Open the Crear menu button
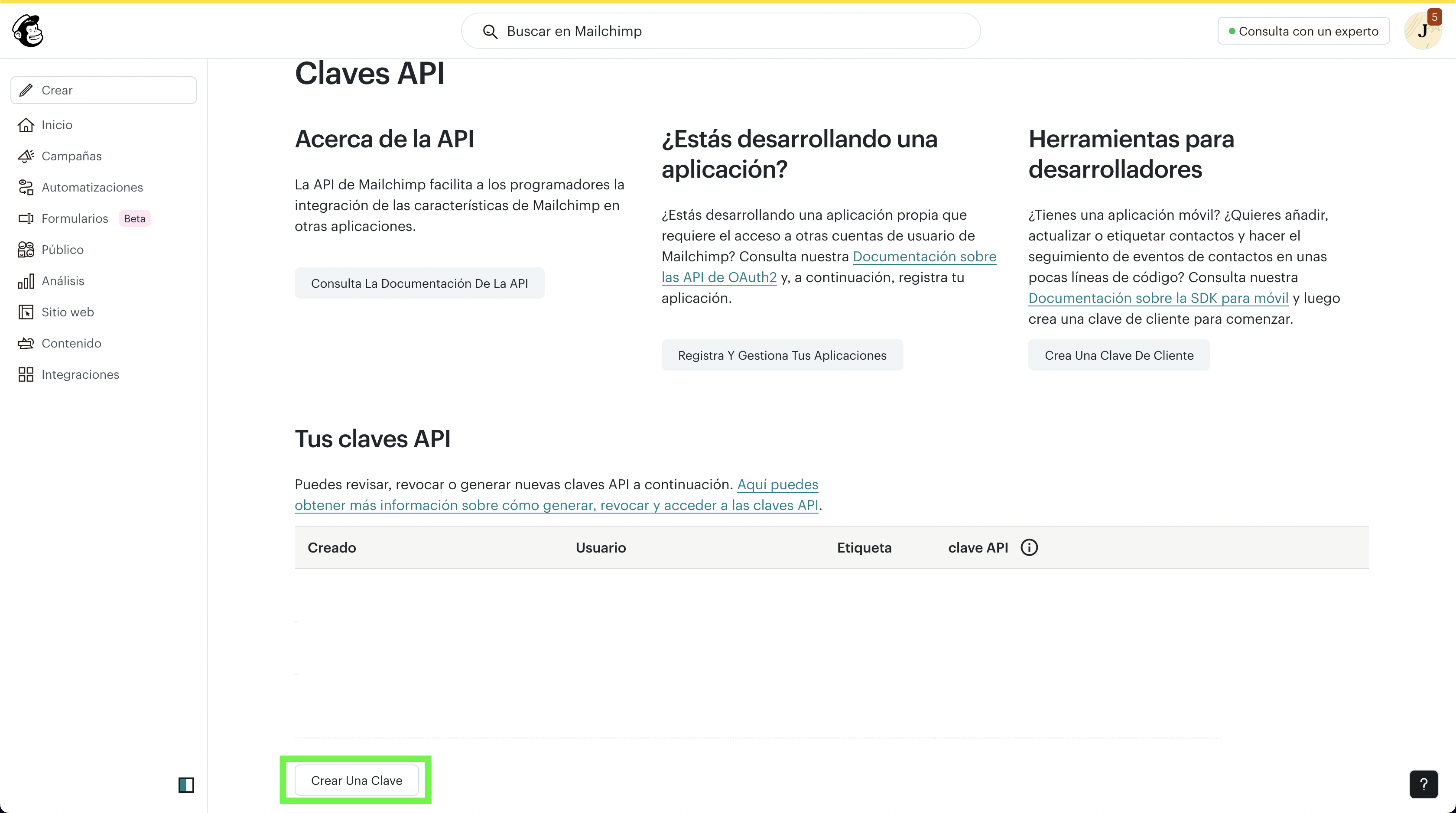 click(104, 91)
